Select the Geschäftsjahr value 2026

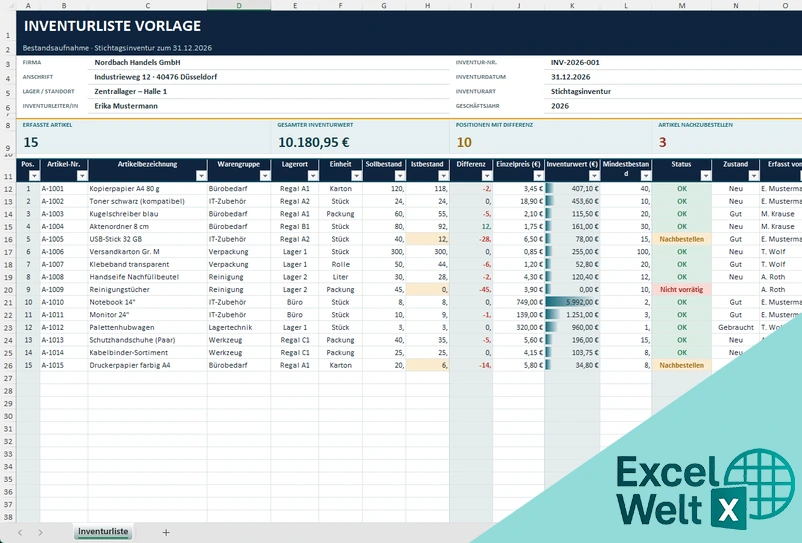coord(673,106)
